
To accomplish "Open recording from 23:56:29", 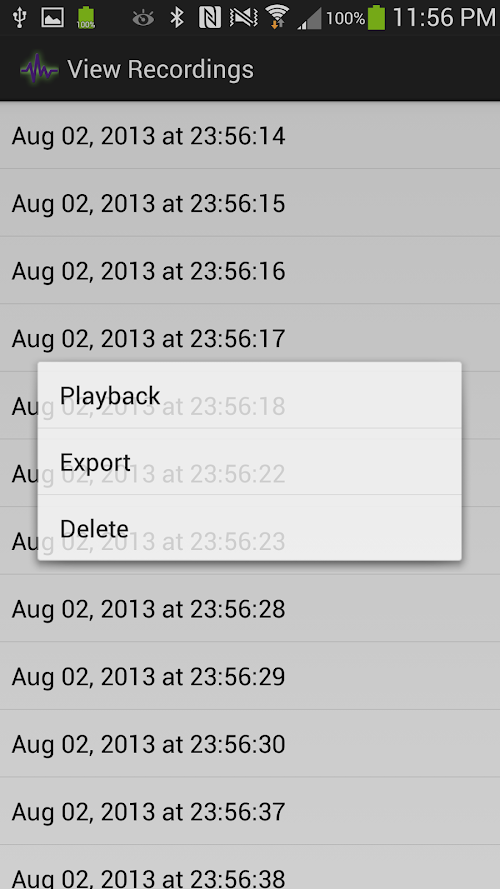I will pos(250,676).
